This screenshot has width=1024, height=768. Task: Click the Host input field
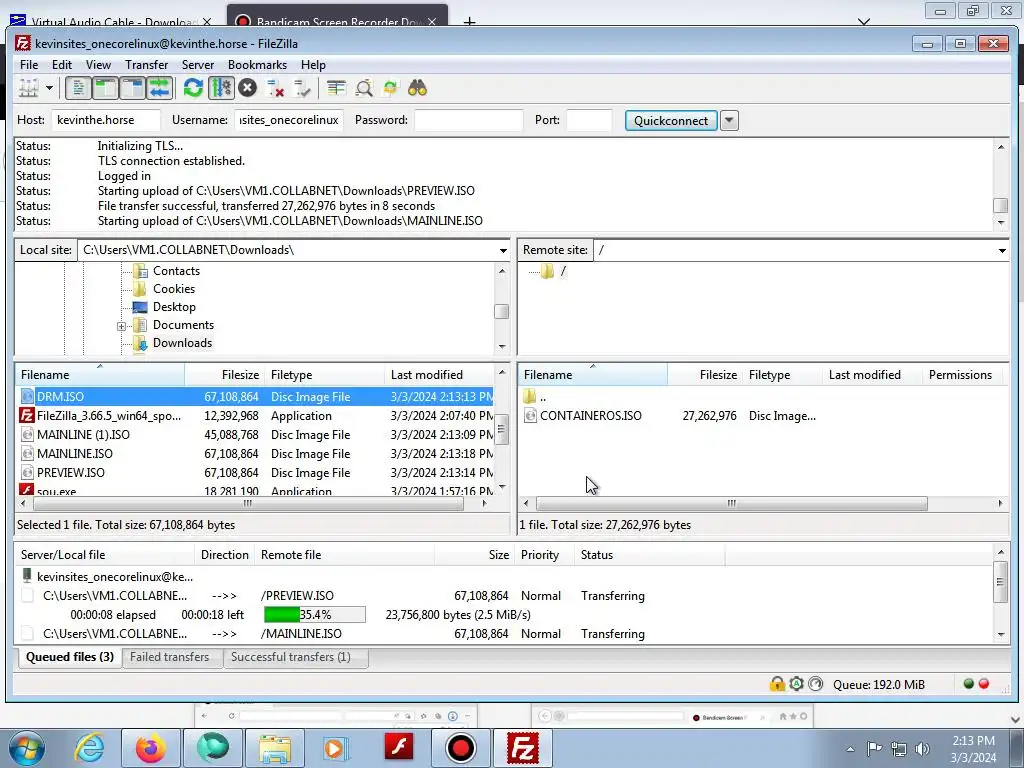pos(106,120)
